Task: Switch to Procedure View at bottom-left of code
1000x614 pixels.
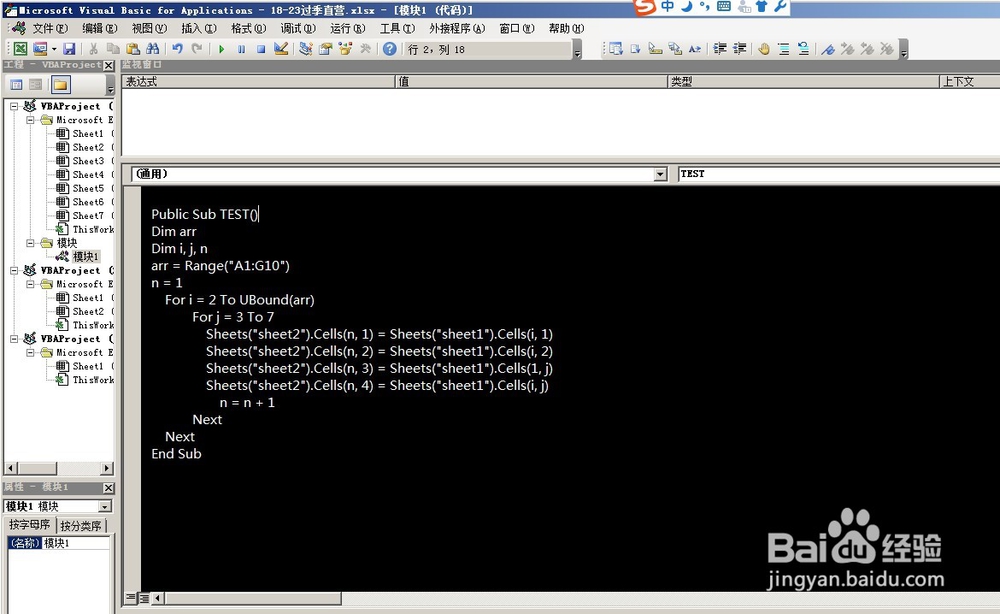Action: [x=130, y=597]
